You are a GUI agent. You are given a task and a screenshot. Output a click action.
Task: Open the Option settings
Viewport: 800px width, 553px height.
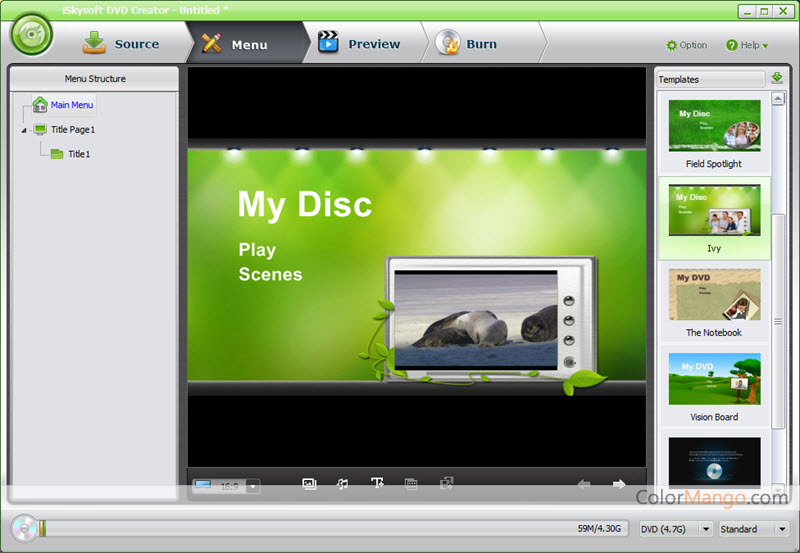(x=686, y=45)
